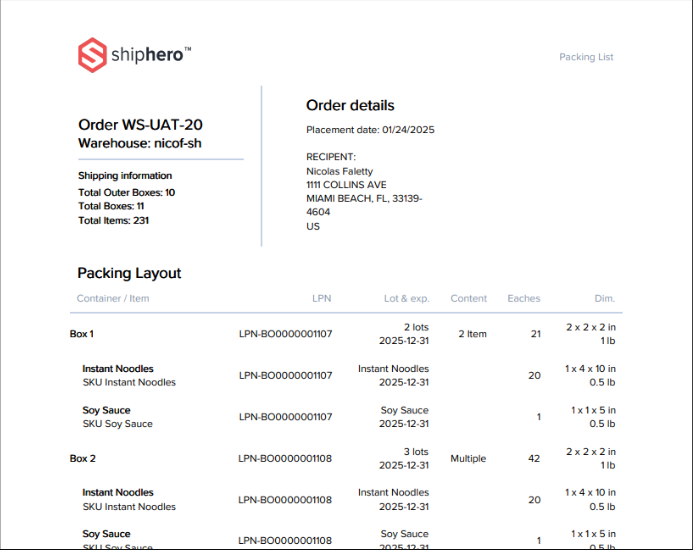Click the Order details heading

pyautogui.click(x=350, y=105)
